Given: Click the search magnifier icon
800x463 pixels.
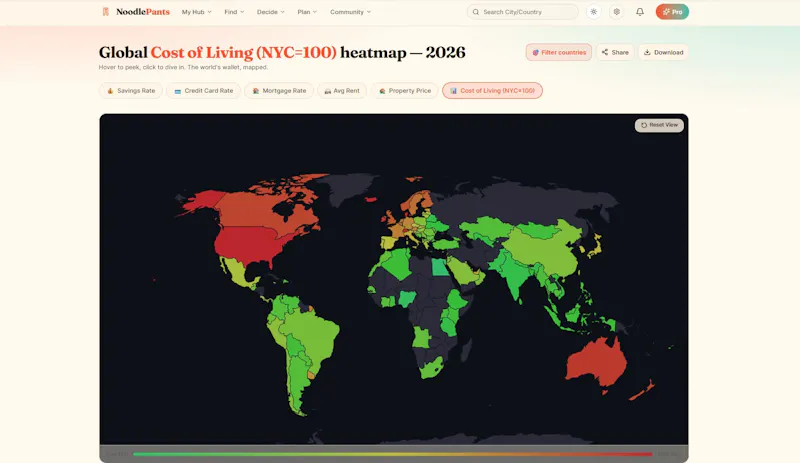Looking at the screenshot, I should coord(476,12).
